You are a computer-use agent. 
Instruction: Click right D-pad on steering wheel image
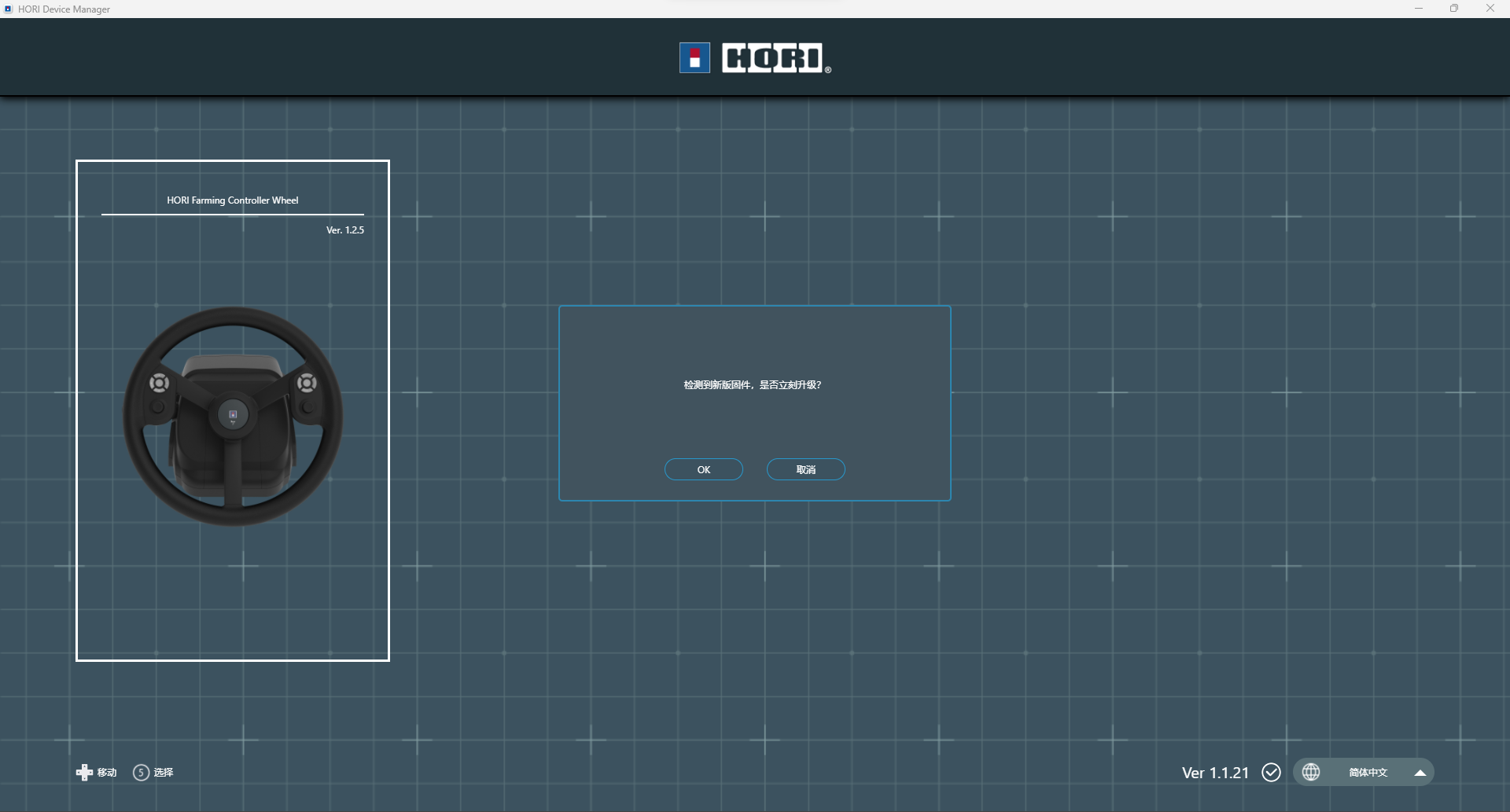point(307,383)
